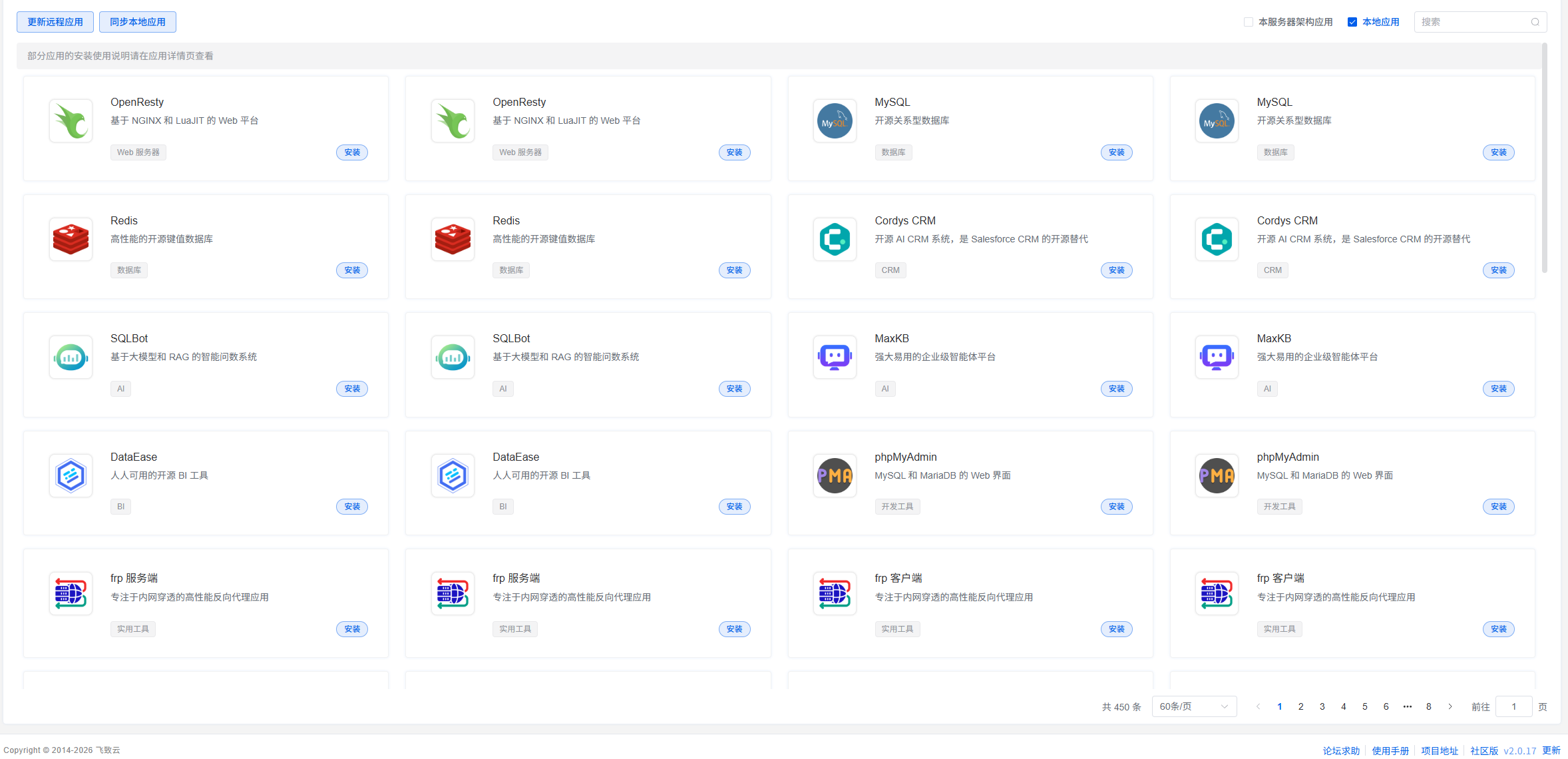
Task: Click the 同步本地应用 button
Action: (138, 22)
